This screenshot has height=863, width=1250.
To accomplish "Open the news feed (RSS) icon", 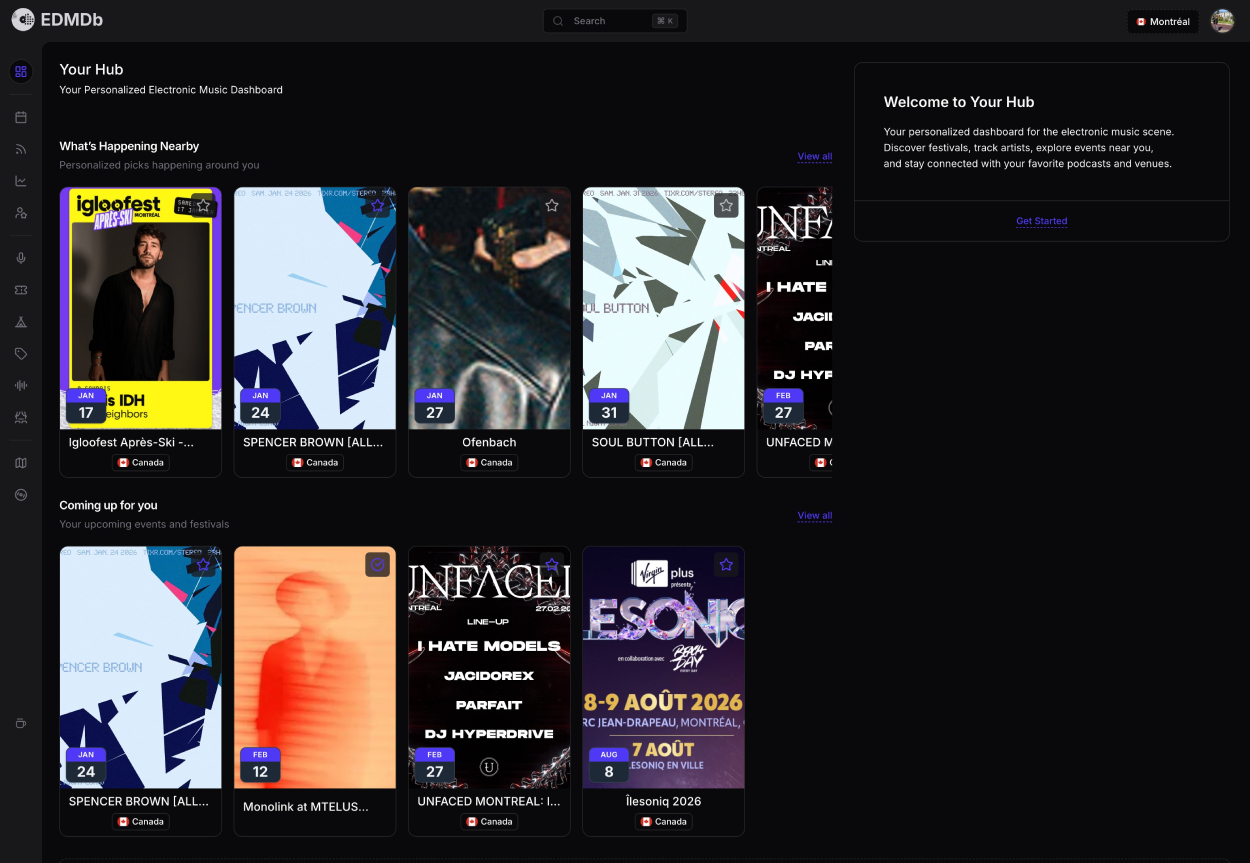I will click(20, 149).
